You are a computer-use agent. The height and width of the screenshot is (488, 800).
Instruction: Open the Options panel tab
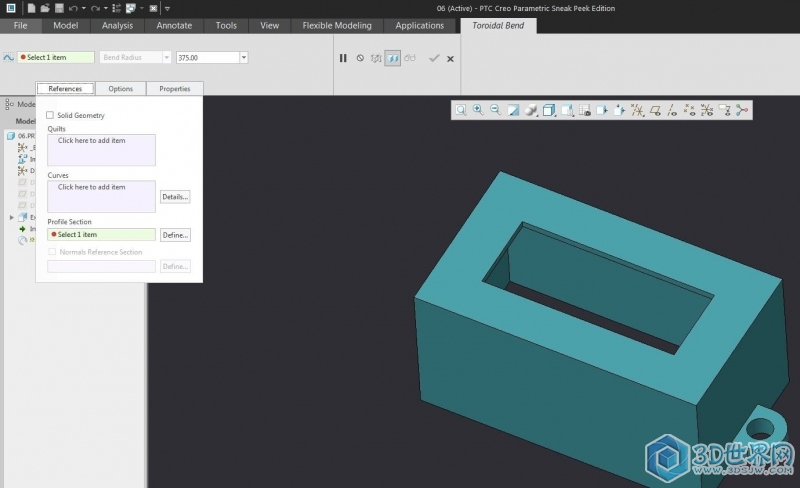pyautogui.click(x=120, y=88)
